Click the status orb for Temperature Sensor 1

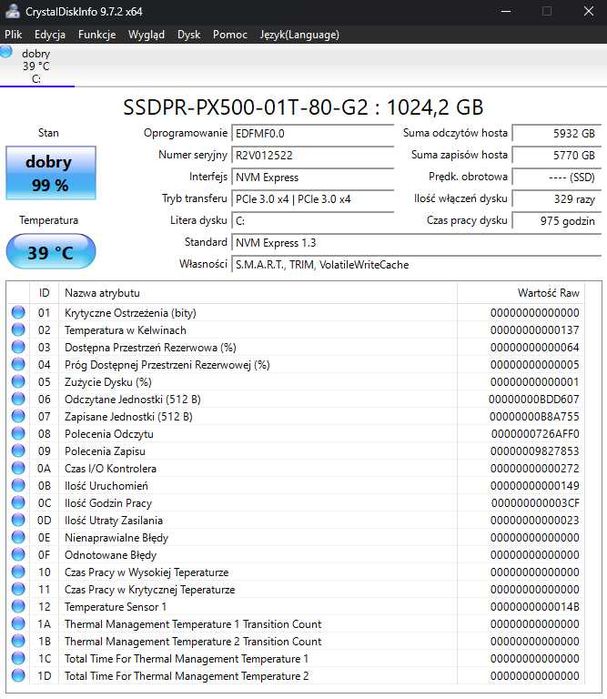(x=18, y=606)
